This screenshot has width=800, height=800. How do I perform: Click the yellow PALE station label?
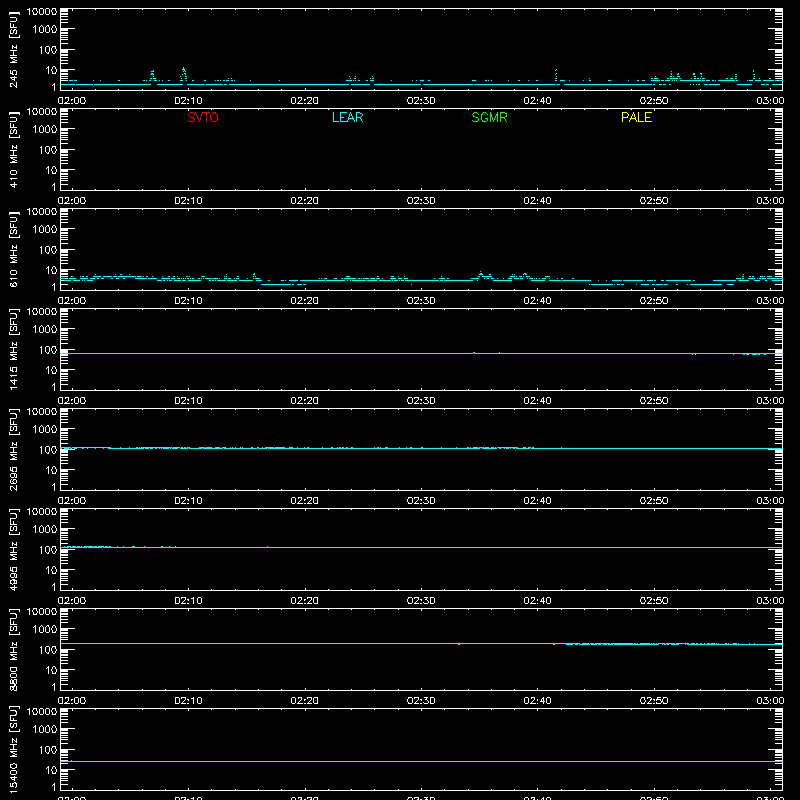[636, 117]
